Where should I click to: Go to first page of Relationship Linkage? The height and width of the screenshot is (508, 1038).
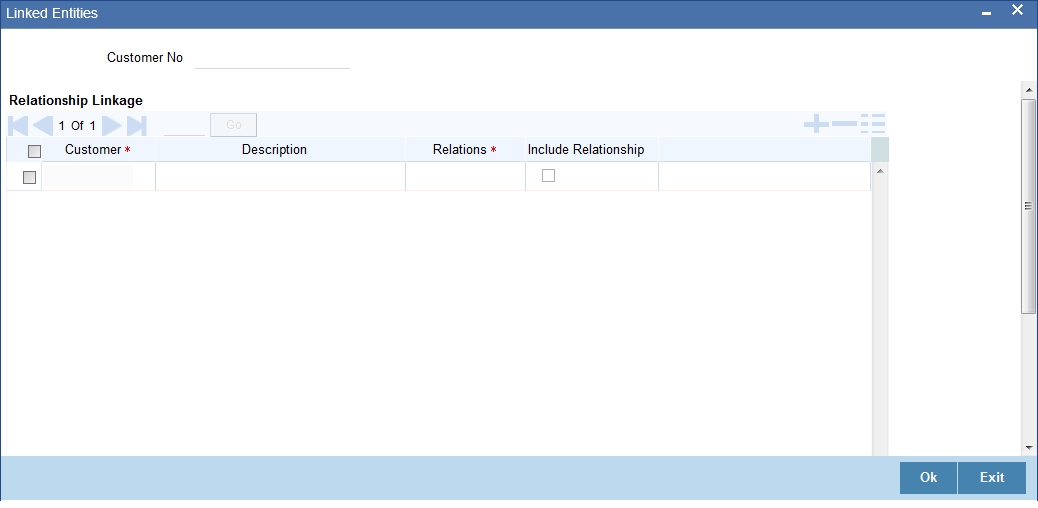18,125
